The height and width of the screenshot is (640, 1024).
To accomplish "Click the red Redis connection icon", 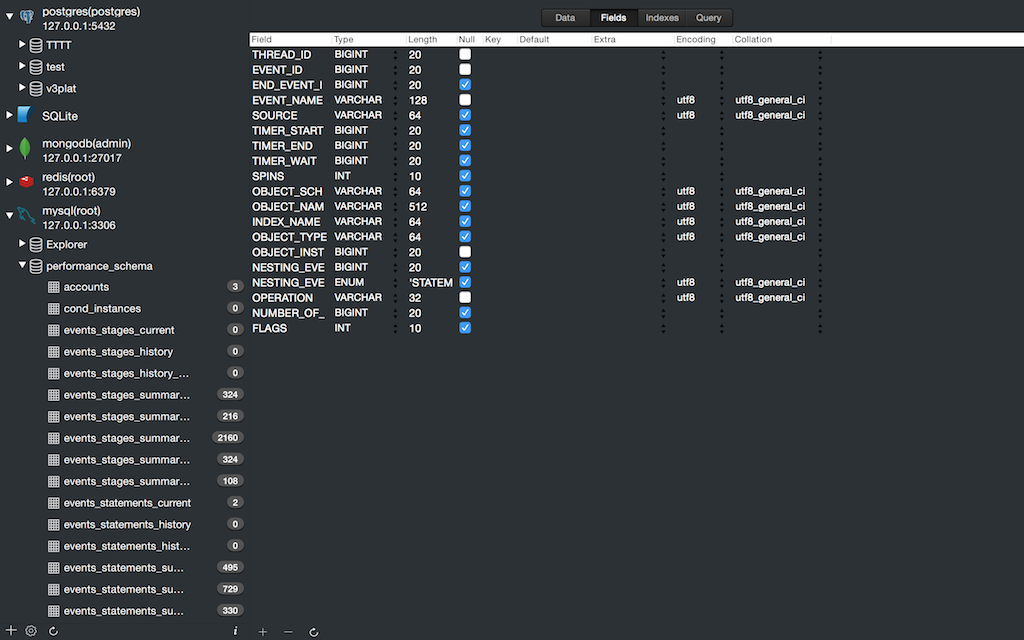I will pos(26,182).
